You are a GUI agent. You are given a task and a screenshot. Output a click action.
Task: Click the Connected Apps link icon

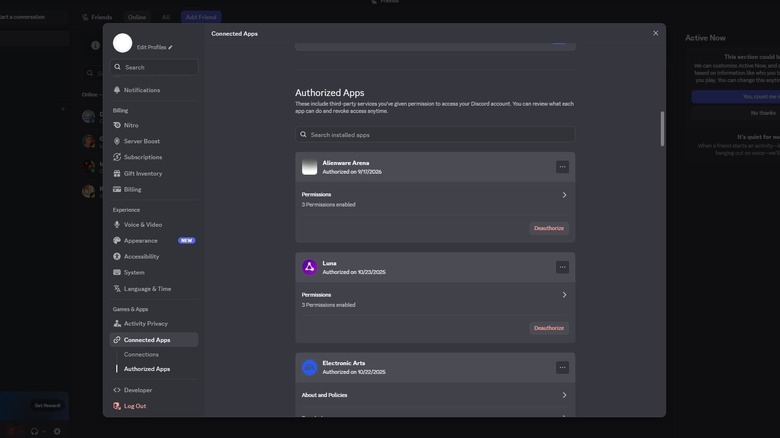pyautogui.click(x=117, y=340)
